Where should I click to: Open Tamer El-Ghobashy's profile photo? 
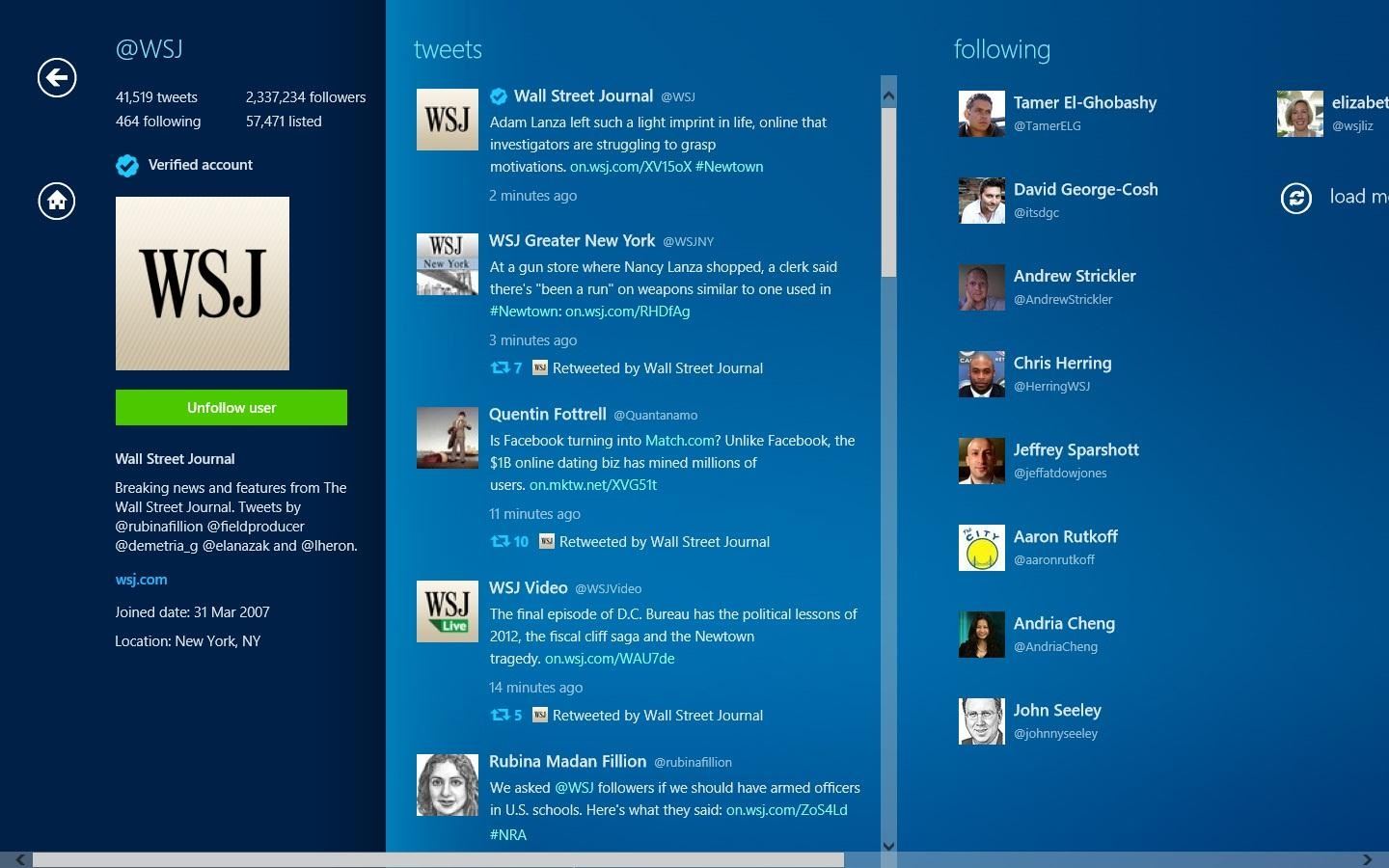coord(982,114)
